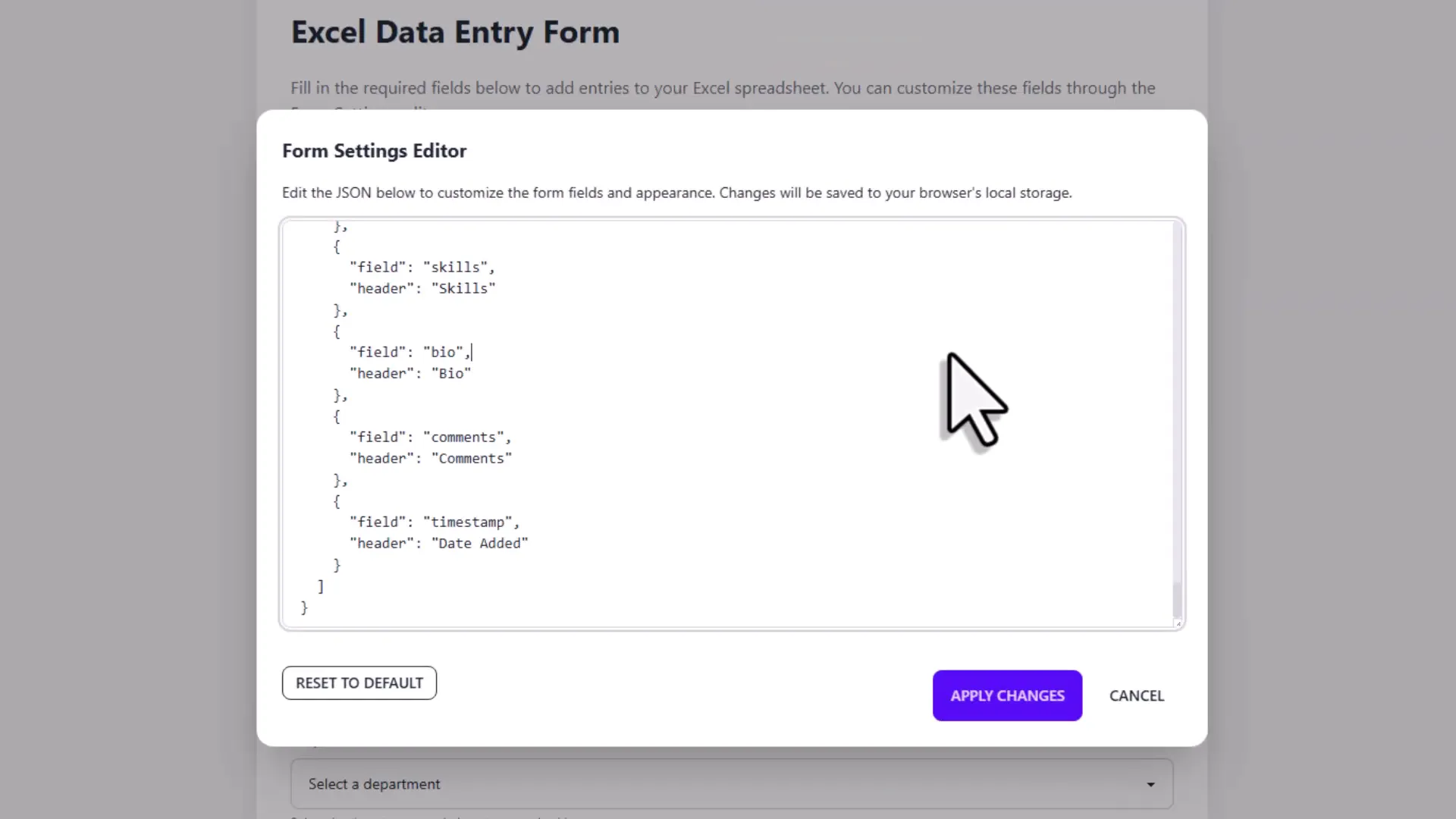
Task: Click the Form Settings Editor heading
Action: pyautogui.click(x=374, y=151)
